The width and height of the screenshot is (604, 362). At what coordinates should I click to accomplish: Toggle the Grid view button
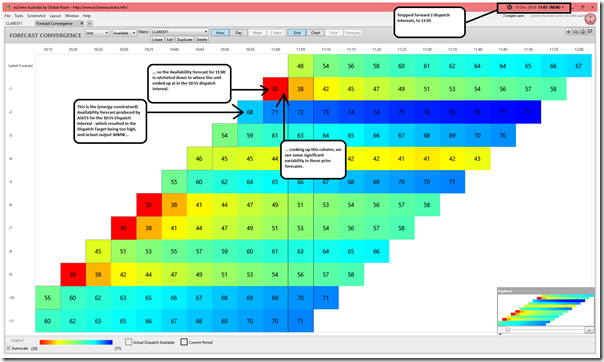(297, 33)
